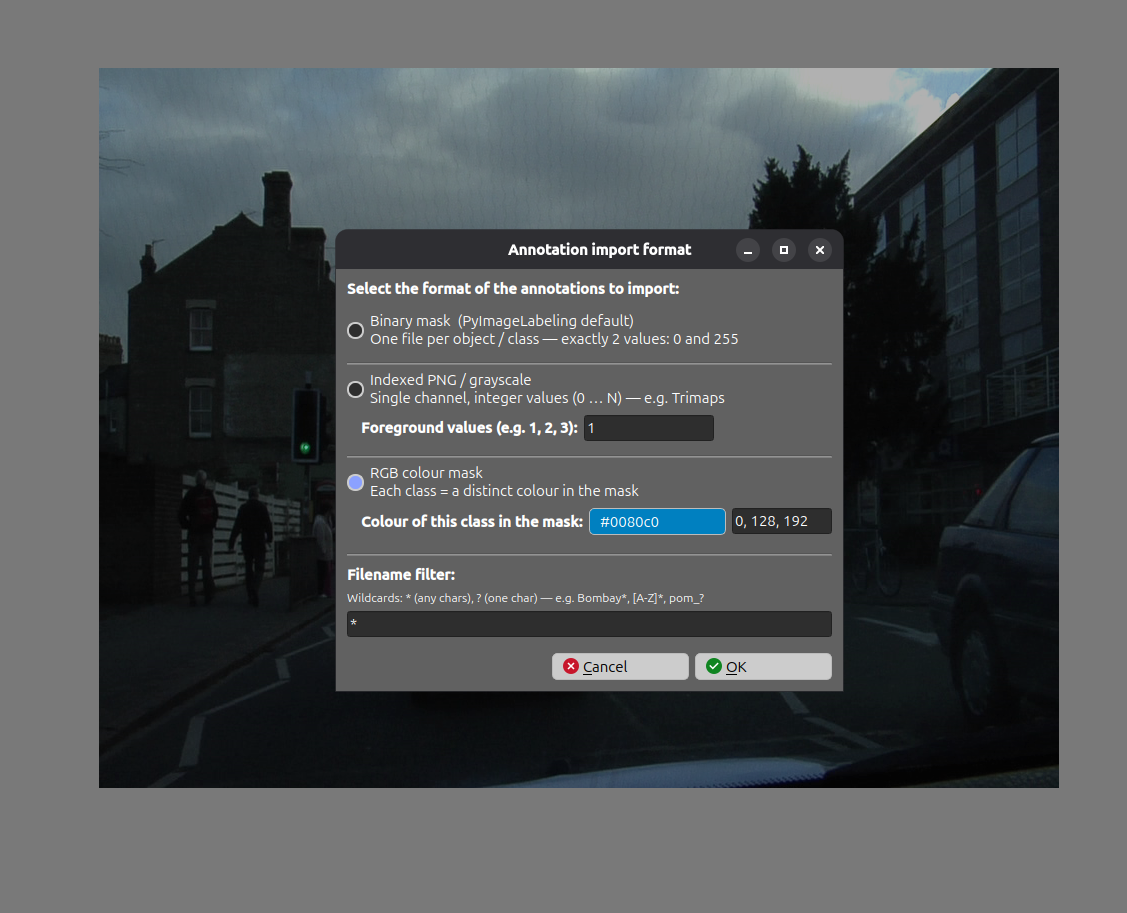Click 'One file per object / class' description
The image size is (1127, 913).
tap(554, 339)
